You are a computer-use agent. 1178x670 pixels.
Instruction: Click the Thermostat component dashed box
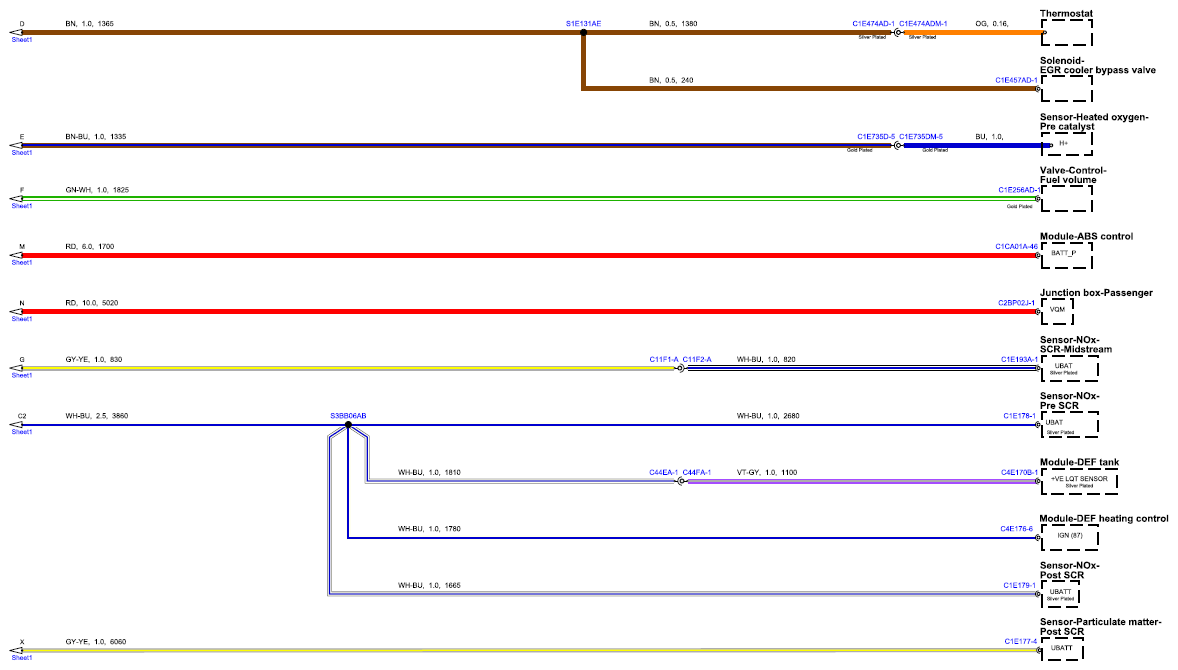pyautogui.click(x=1067, y=33)
